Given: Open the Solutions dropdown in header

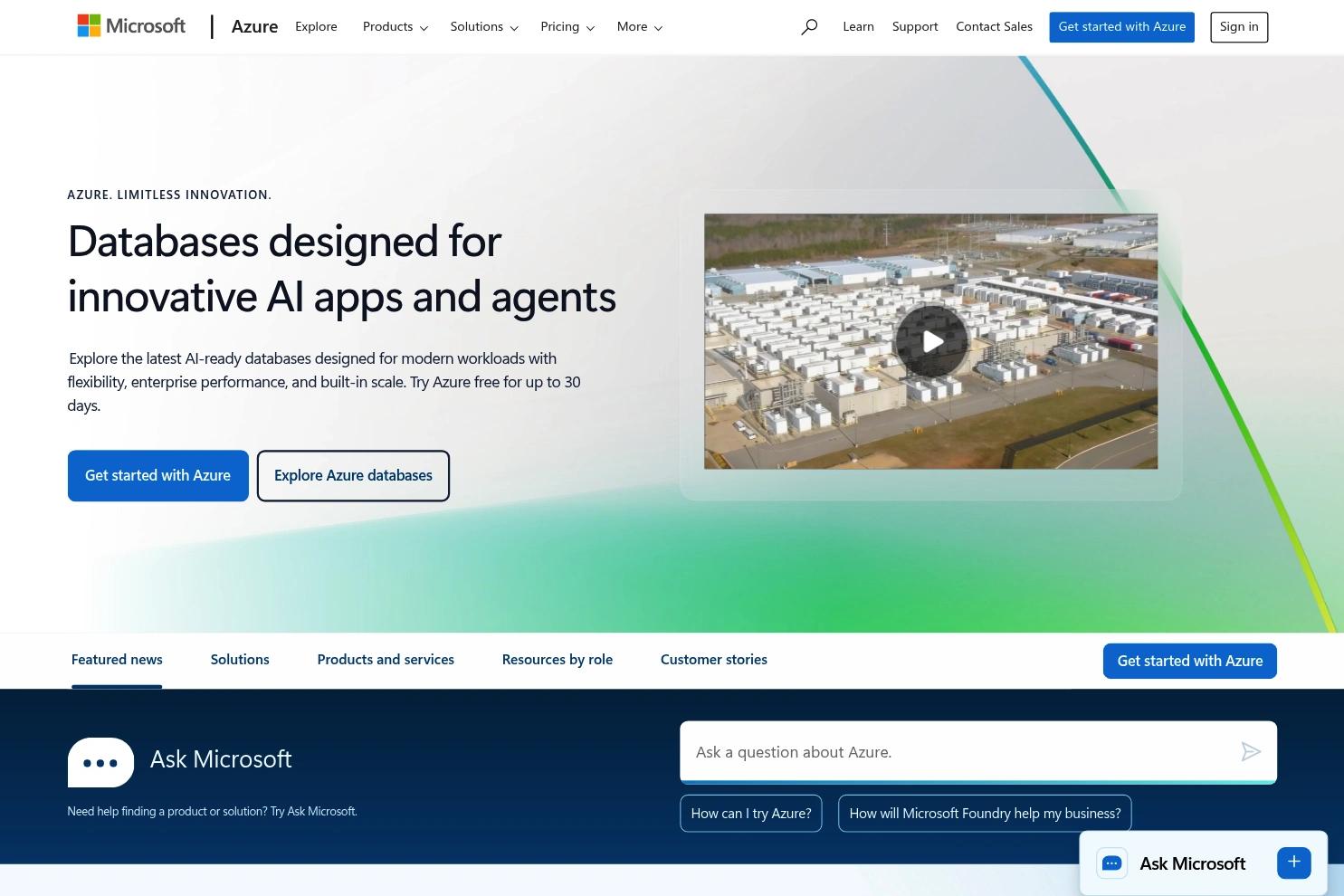Looking at the screenshot, I should click(x=484, y=27).
